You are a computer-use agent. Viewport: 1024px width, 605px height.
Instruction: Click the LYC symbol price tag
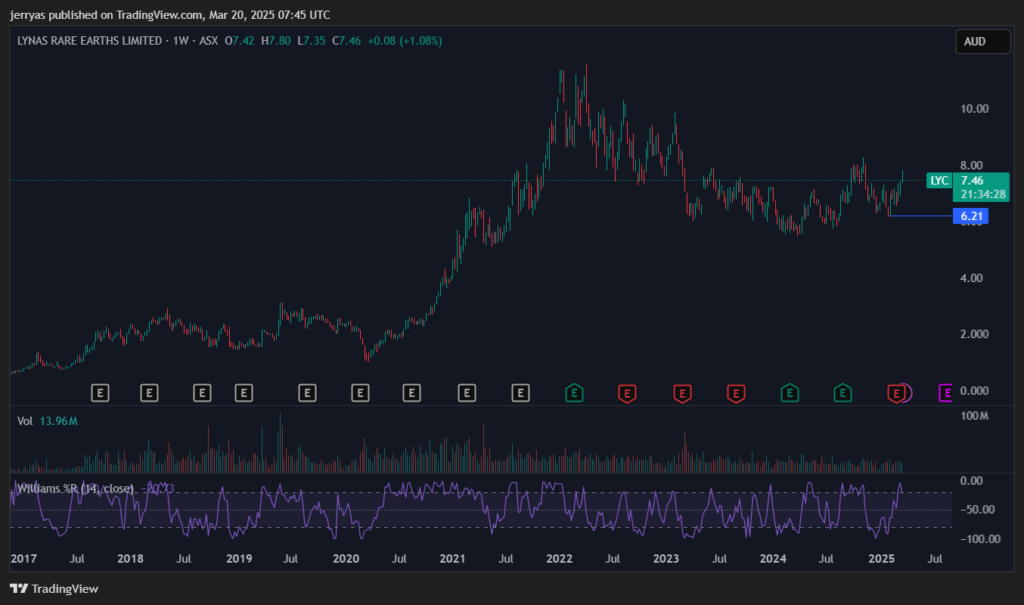938,180
